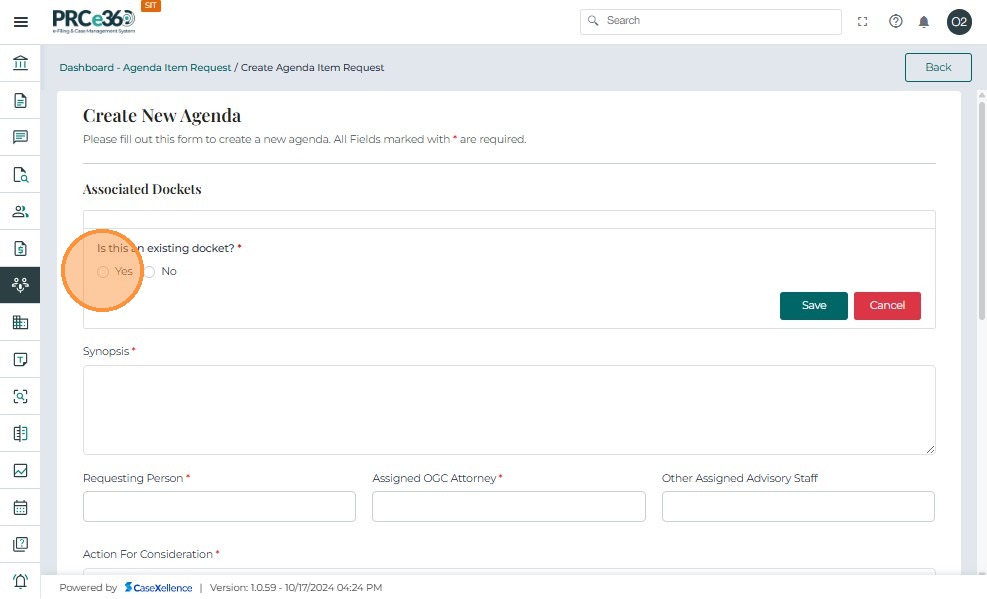Open the document search sidebar icon

coord(20,174)
